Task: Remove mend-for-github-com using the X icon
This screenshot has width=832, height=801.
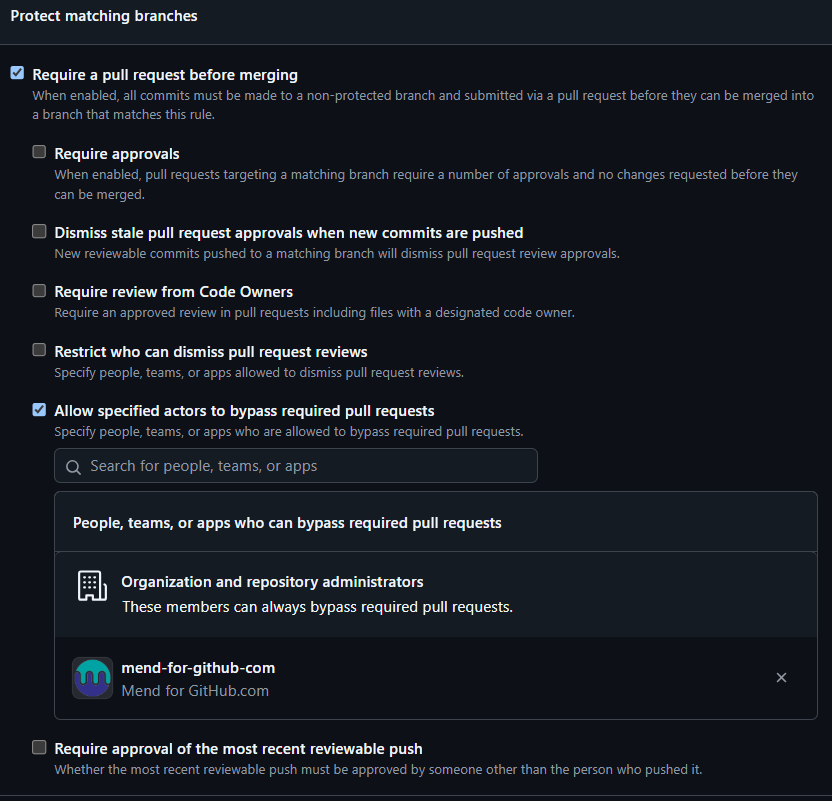Action: [x=781, y=677]
